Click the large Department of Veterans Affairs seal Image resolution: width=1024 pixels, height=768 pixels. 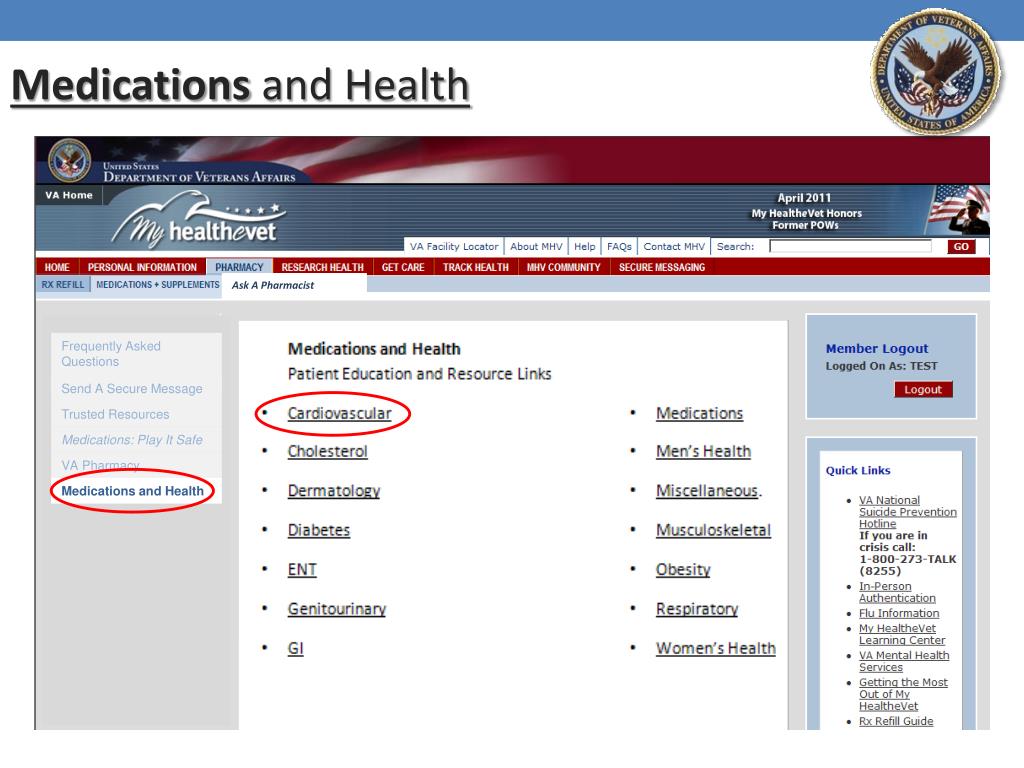[x=936, y=71]
